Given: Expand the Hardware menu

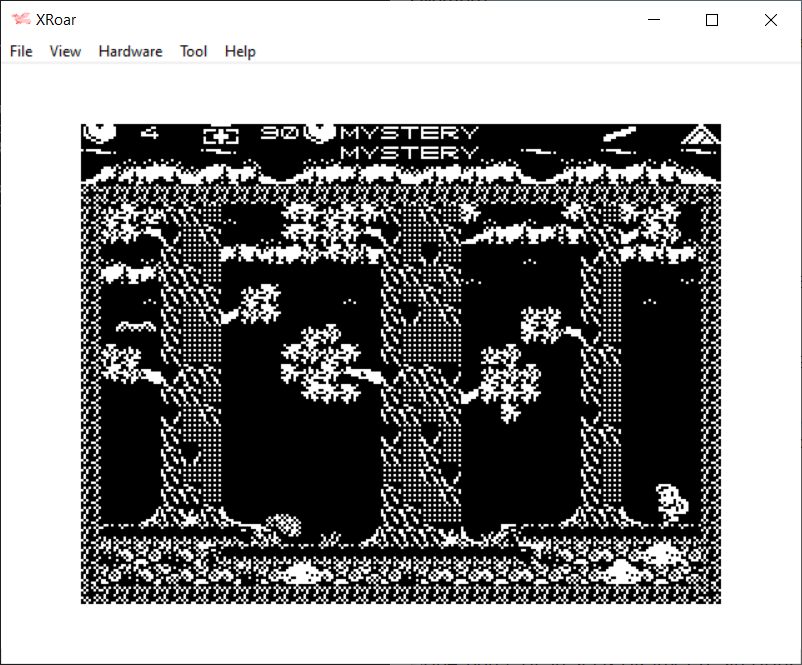Looking at the screenshot, I should tap(130, 51).
